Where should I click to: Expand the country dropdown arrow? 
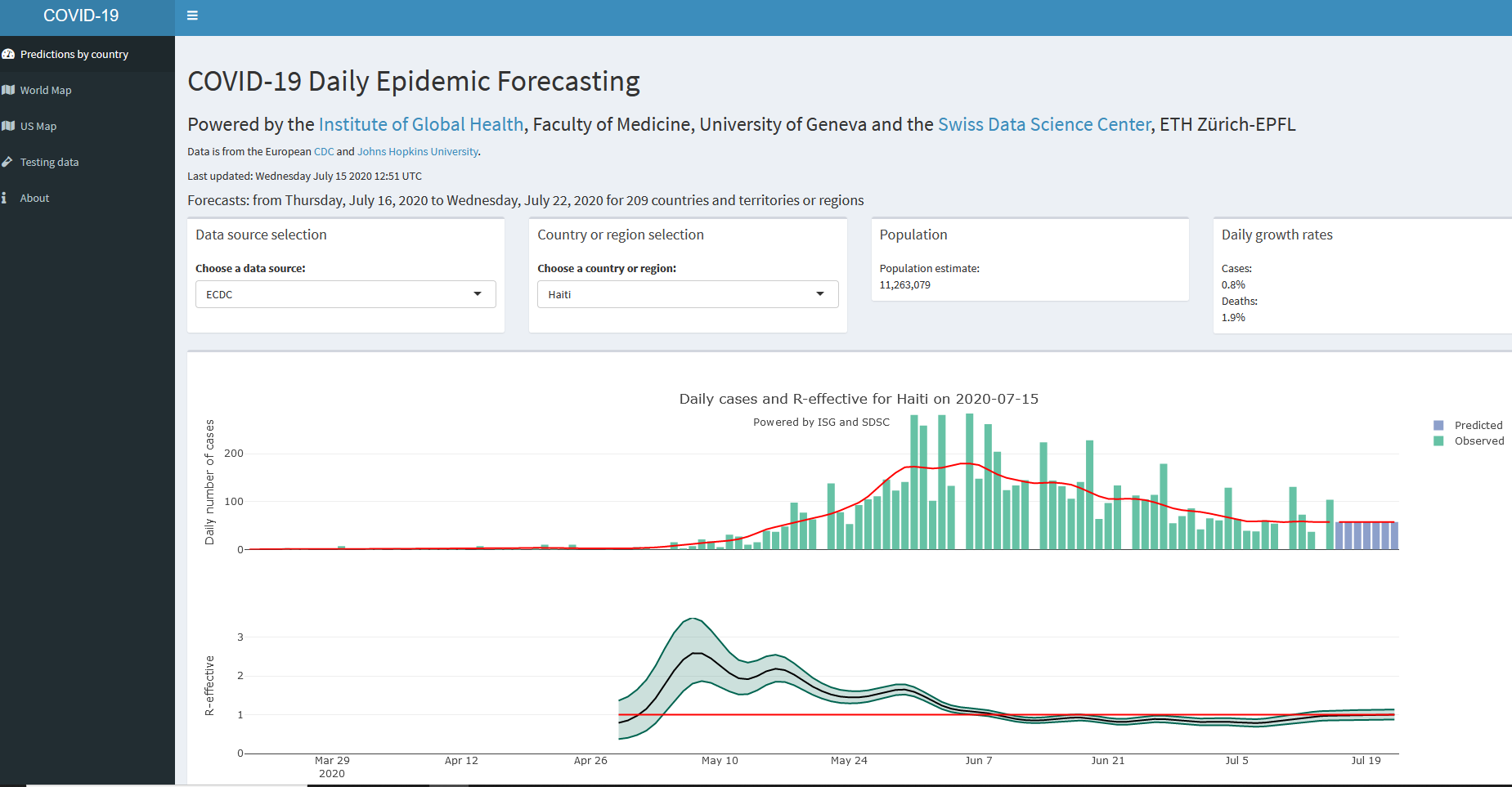tap(820, 294)
